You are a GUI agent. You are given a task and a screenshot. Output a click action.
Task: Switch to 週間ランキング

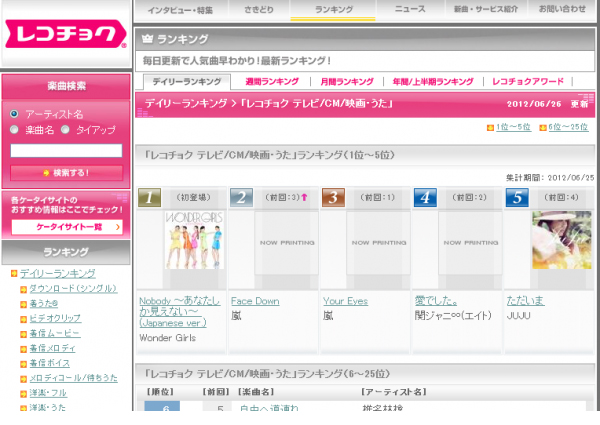point(272,81)
